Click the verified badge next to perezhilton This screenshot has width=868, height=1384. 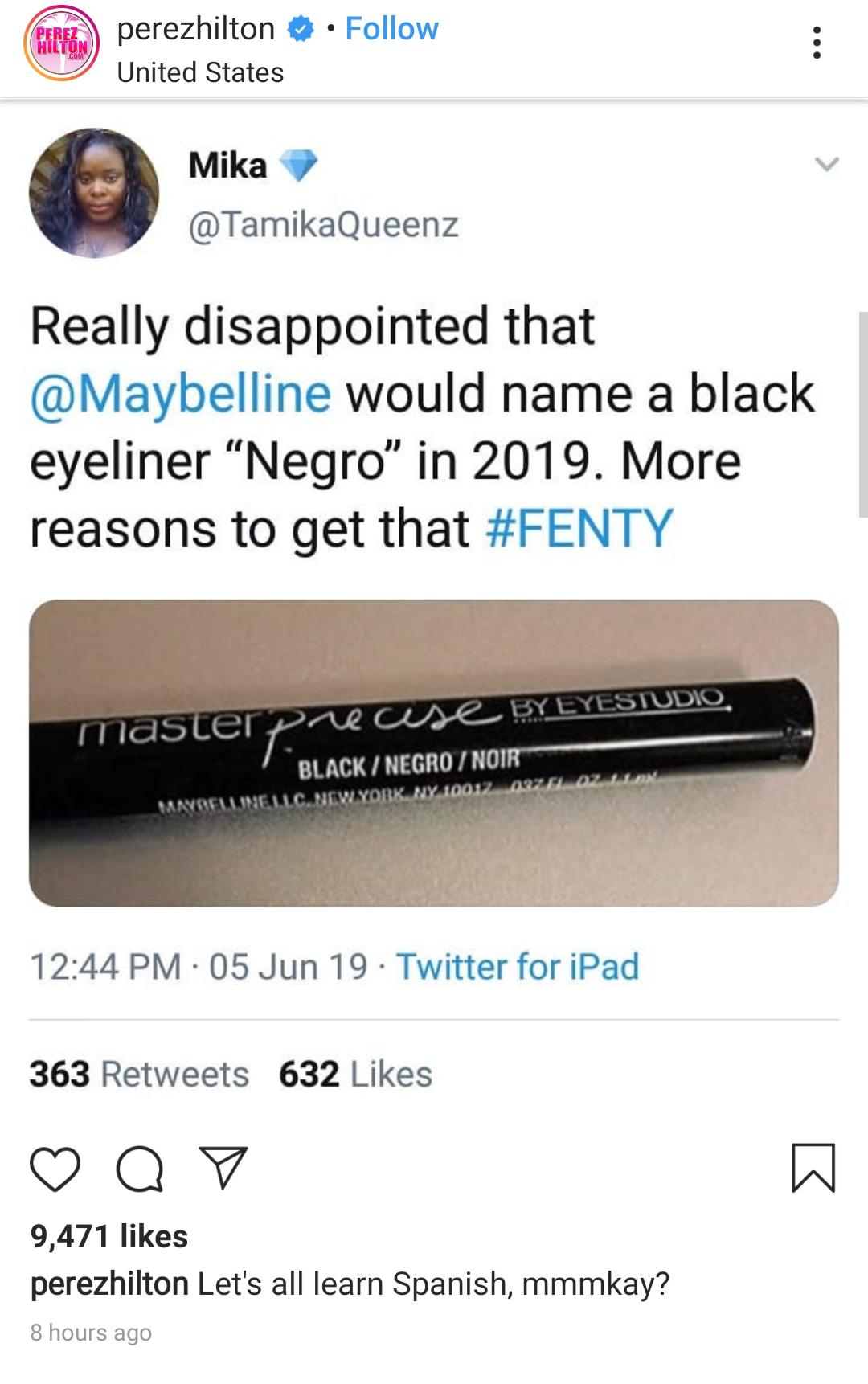(x=301, y=30)
